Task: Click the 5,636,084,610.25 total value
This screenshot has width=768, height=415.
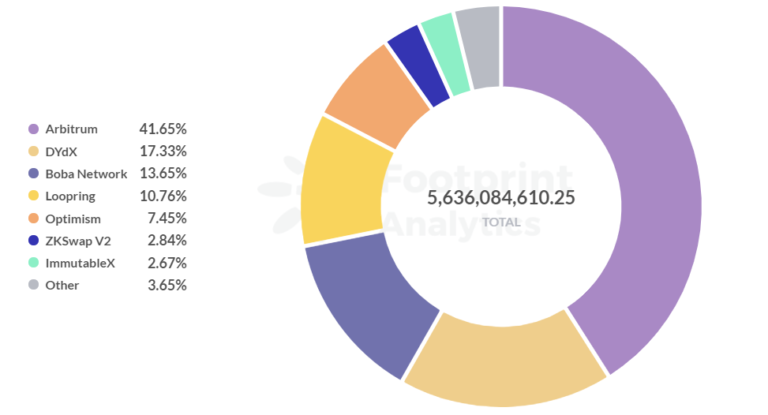Action: coord(501,197)
